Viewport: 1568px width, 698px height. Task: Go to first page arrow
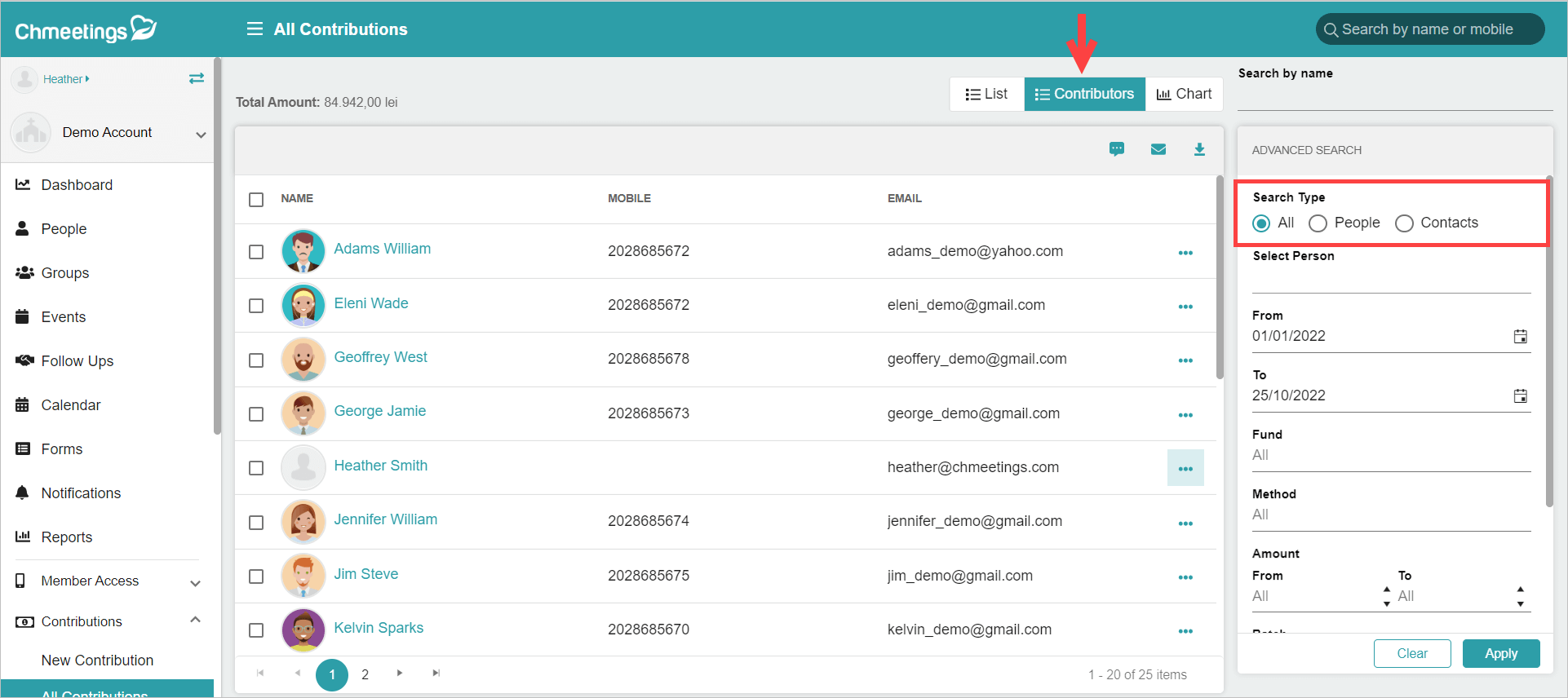pyautogui.click(x=260, y=673)
